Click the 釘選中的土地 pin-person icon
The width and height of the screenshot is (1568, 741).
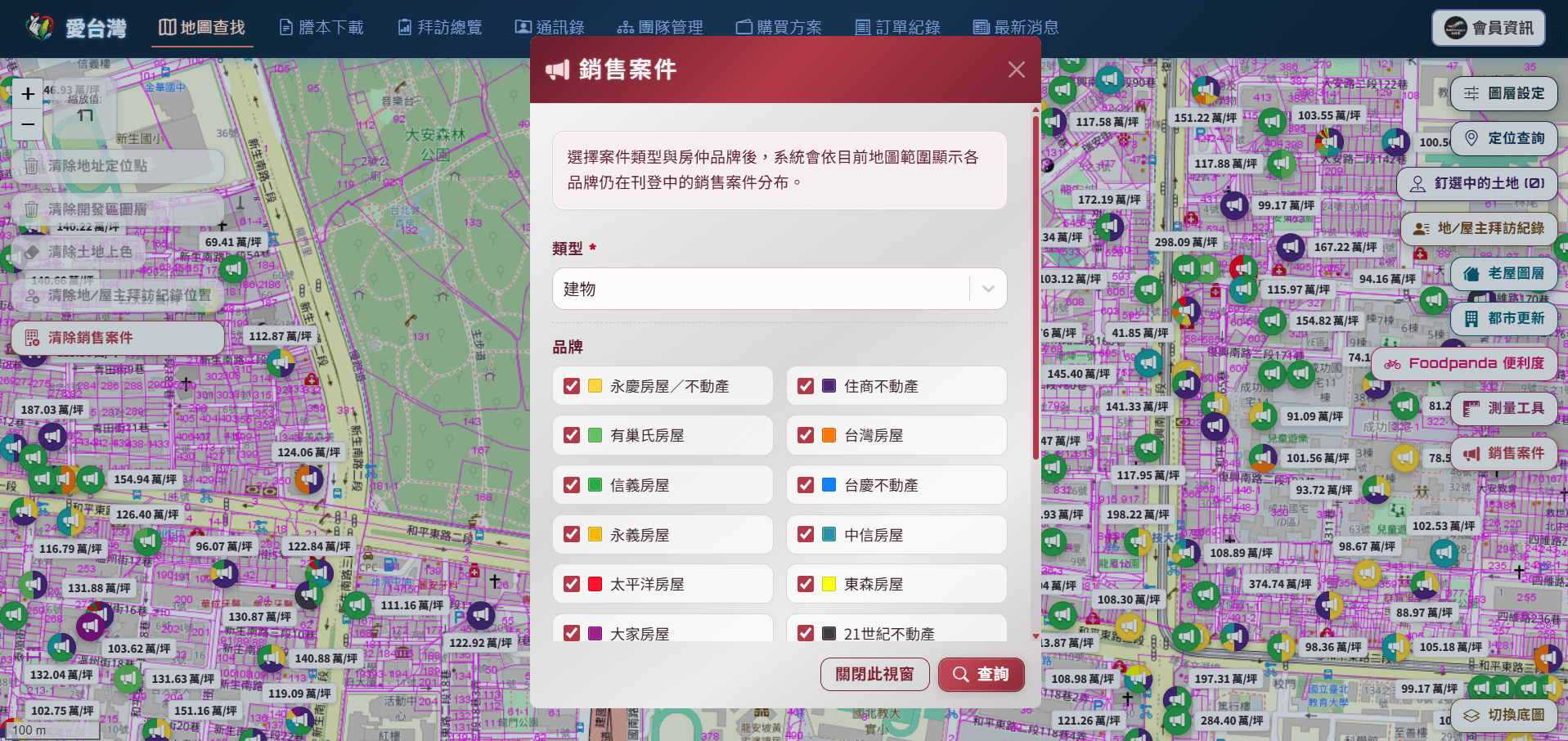click(x=1417, y=183)
